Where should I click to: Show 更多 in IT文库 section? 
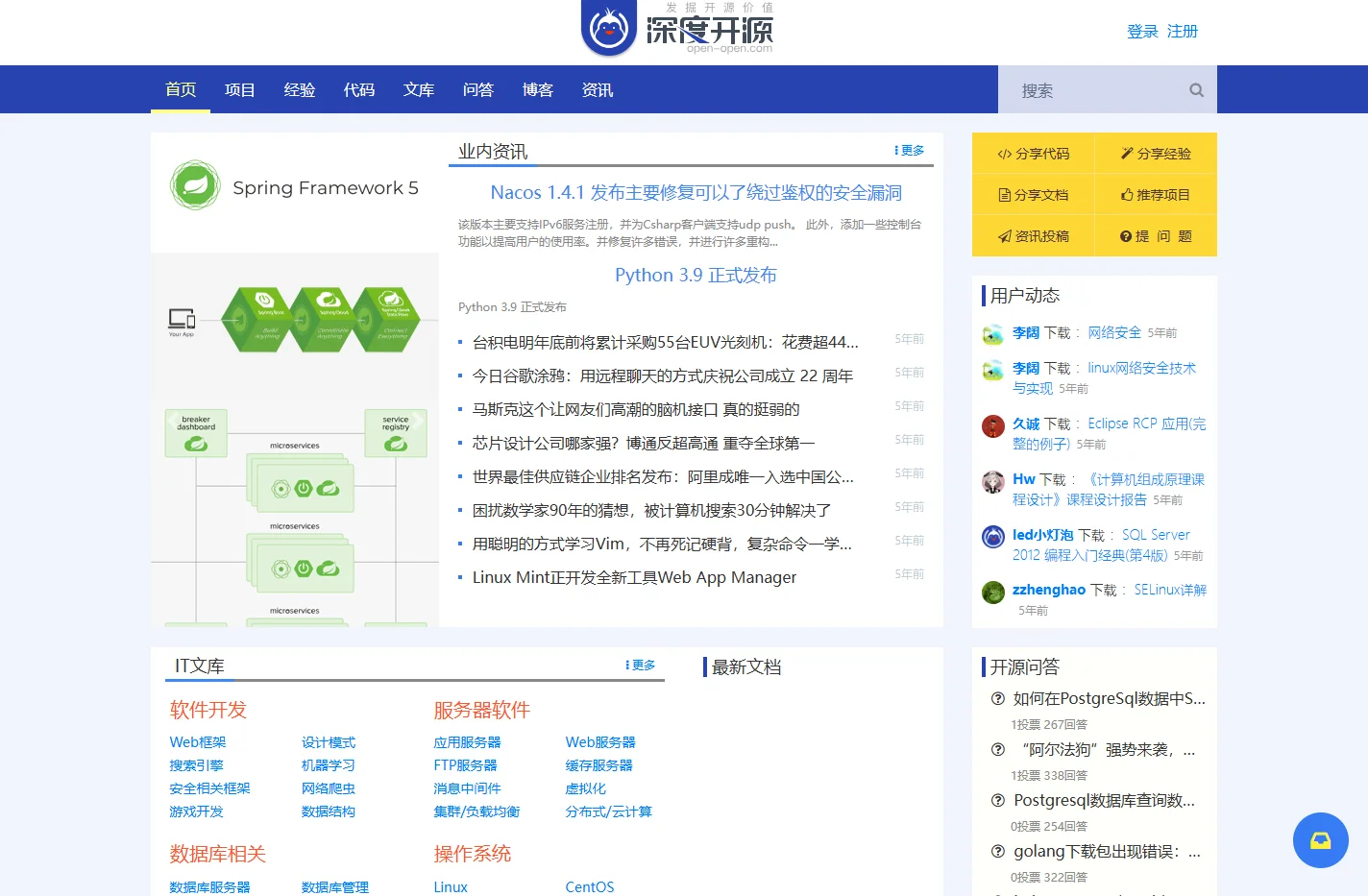click(x=640, y=666)
